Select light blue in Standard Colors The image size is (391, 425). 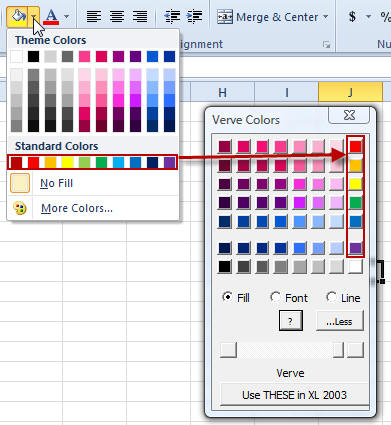[119, 162]
